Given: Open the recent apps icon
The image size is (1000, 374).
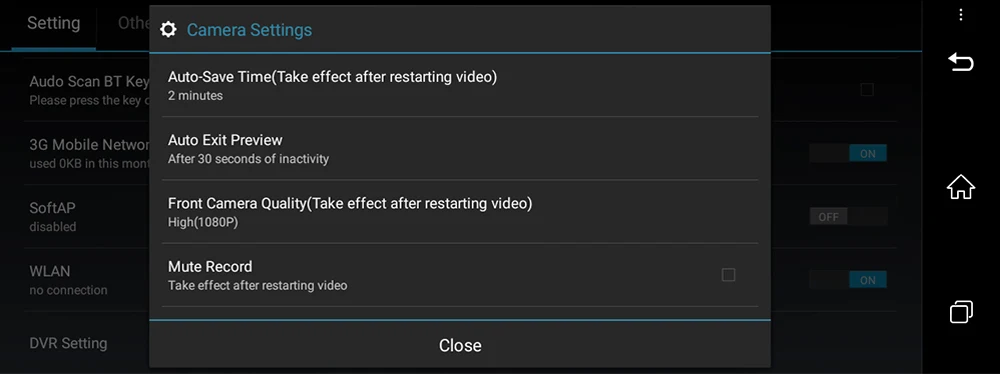Looking at the screenshot, I should pyautogui.click(x=960, y=312).
